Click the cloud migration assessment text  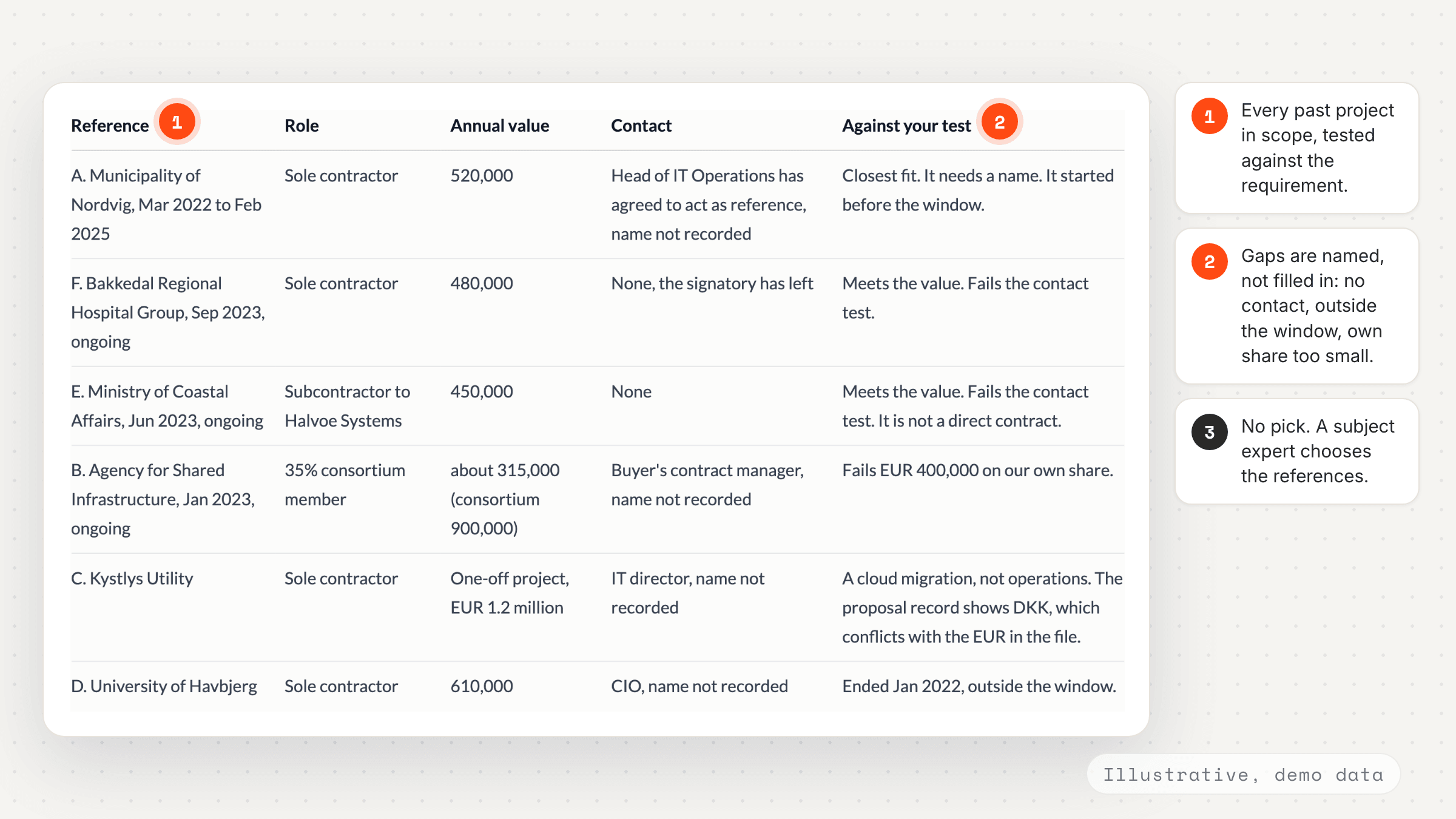(982, 607)
